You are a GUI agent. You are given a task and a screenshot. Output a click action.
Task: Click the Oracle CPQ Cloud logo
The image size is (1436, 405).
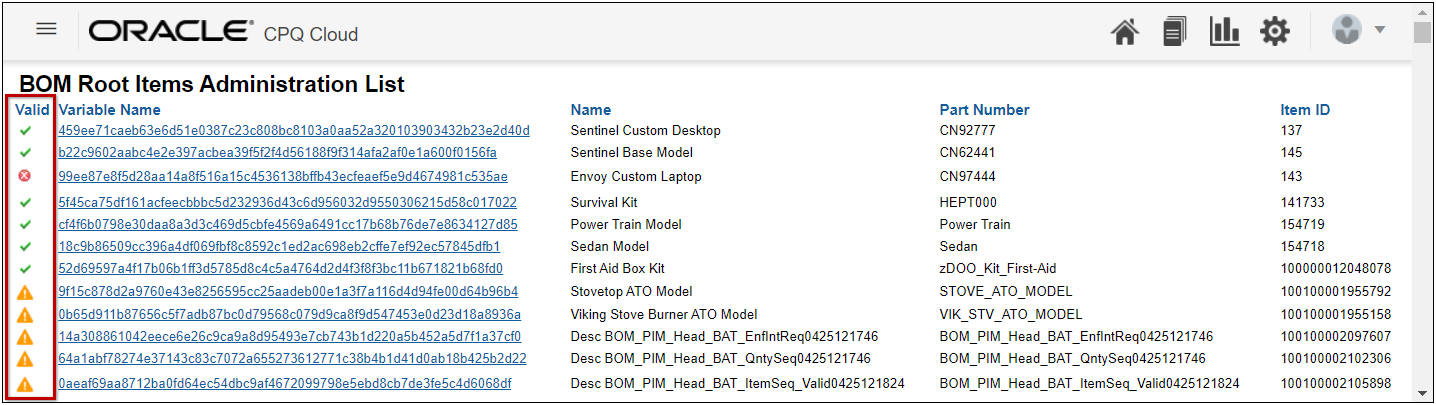point(223,32)
